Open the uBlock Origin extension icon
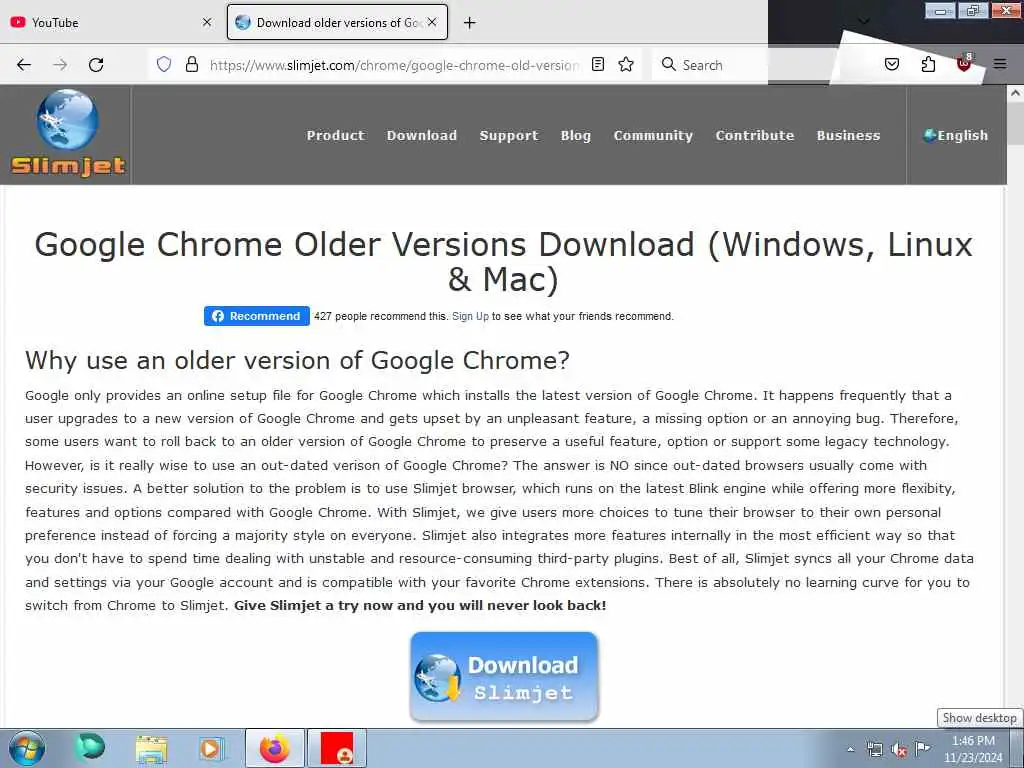1024x768 pixels. click(964, 63)
